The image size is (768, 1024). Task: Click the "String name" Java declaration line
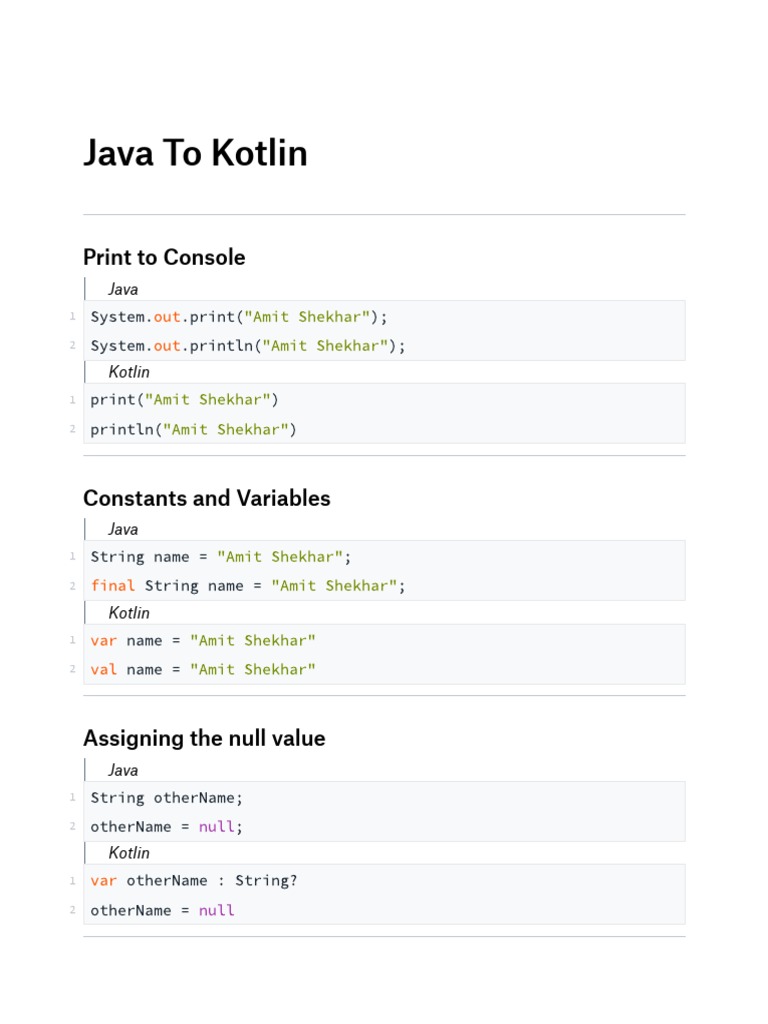click(221, 557)
